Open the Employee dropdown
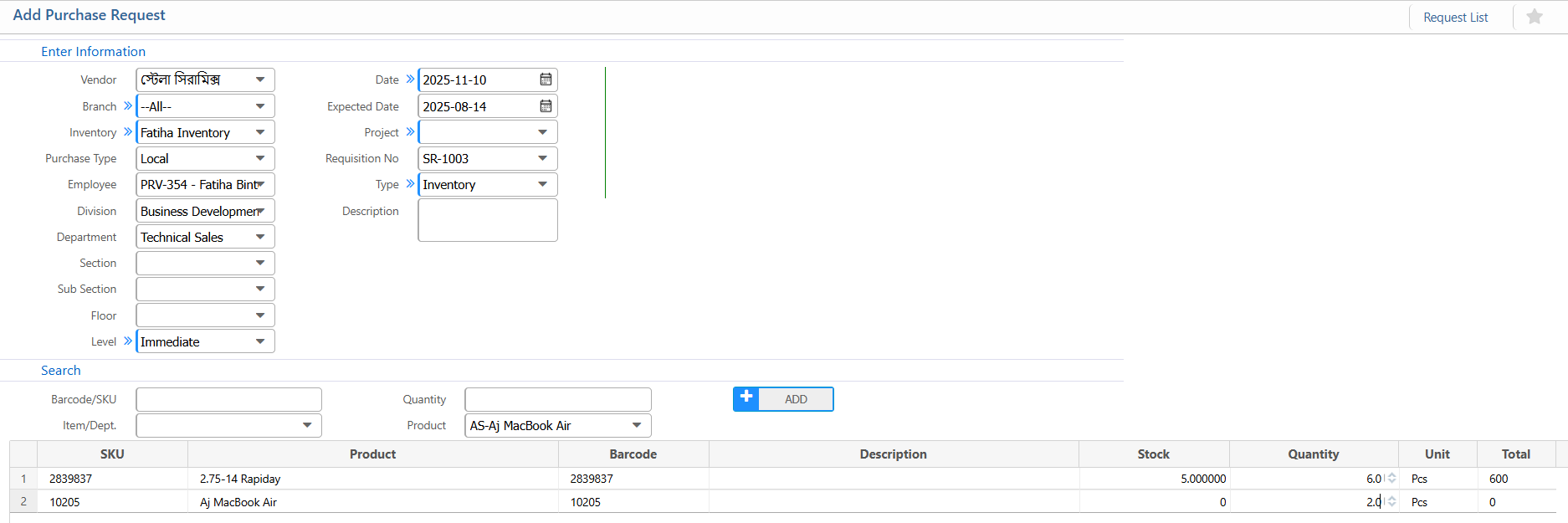This screenshot has width=1568, height=523. 260,184
